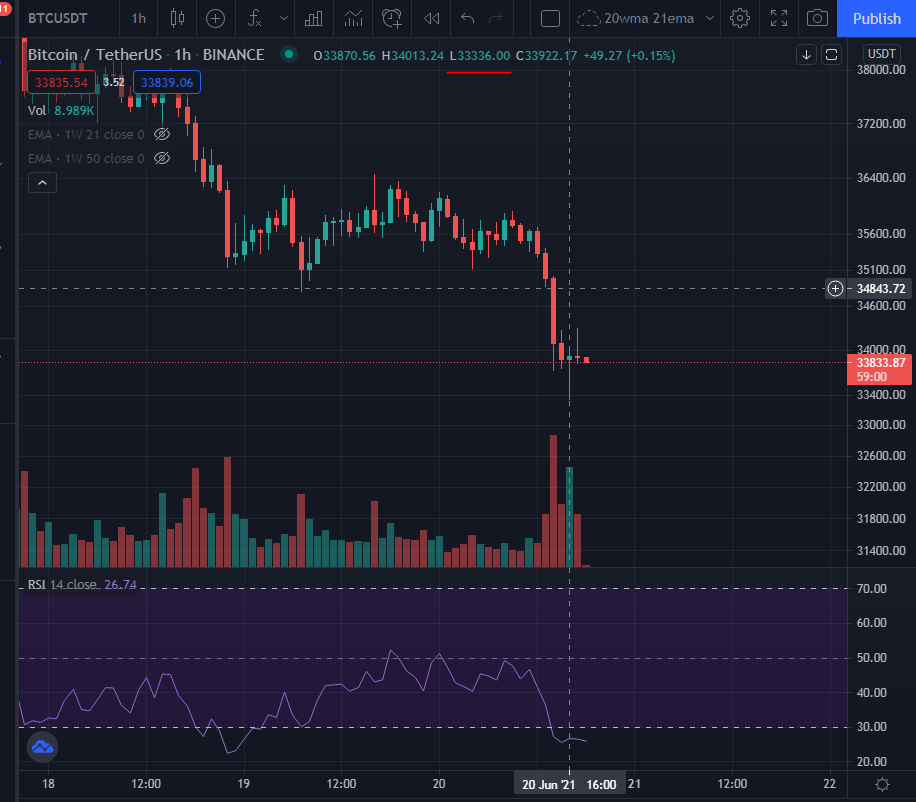Toggle visibility of EMA 1W 50 indicator
Image resolution: width=916 pixels, height=802 pixels.
tap(162, 158)
